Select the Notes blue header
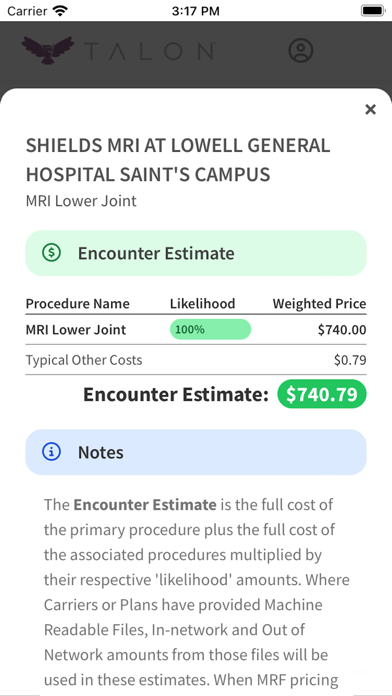The image size is (392, 696). tap(196, 452)
